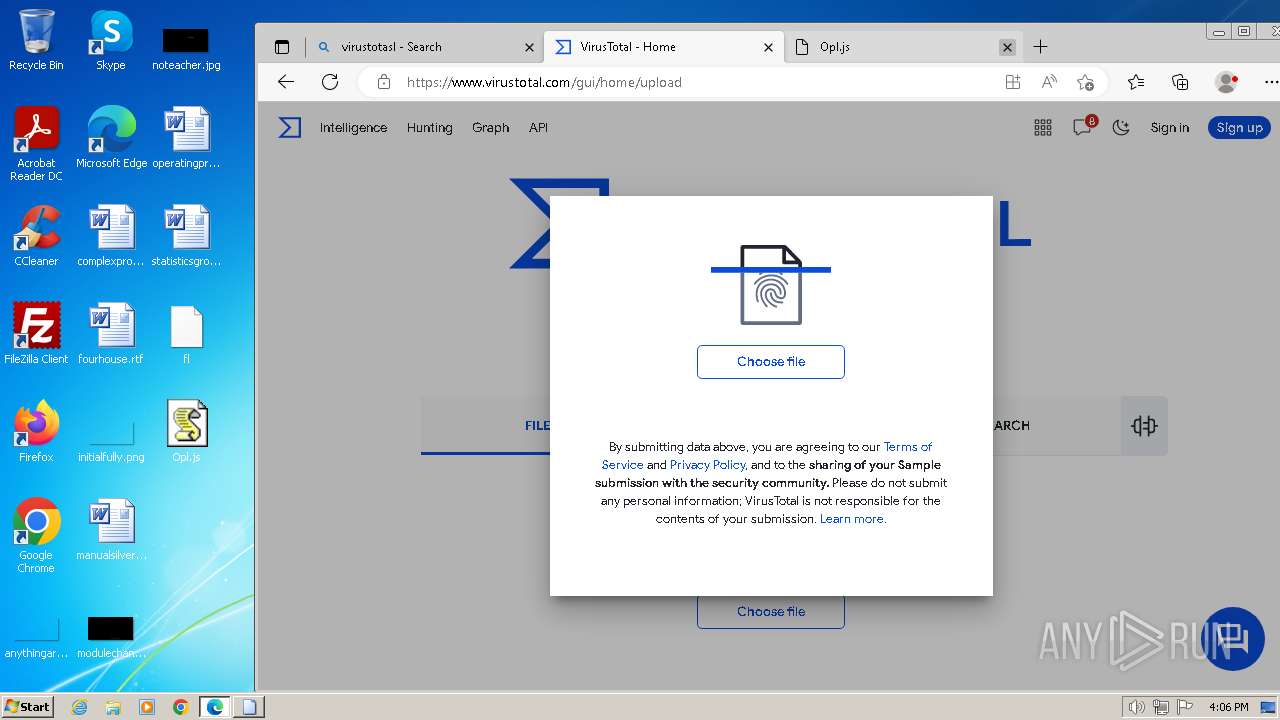Open the Learn more link

pos(853,519)
